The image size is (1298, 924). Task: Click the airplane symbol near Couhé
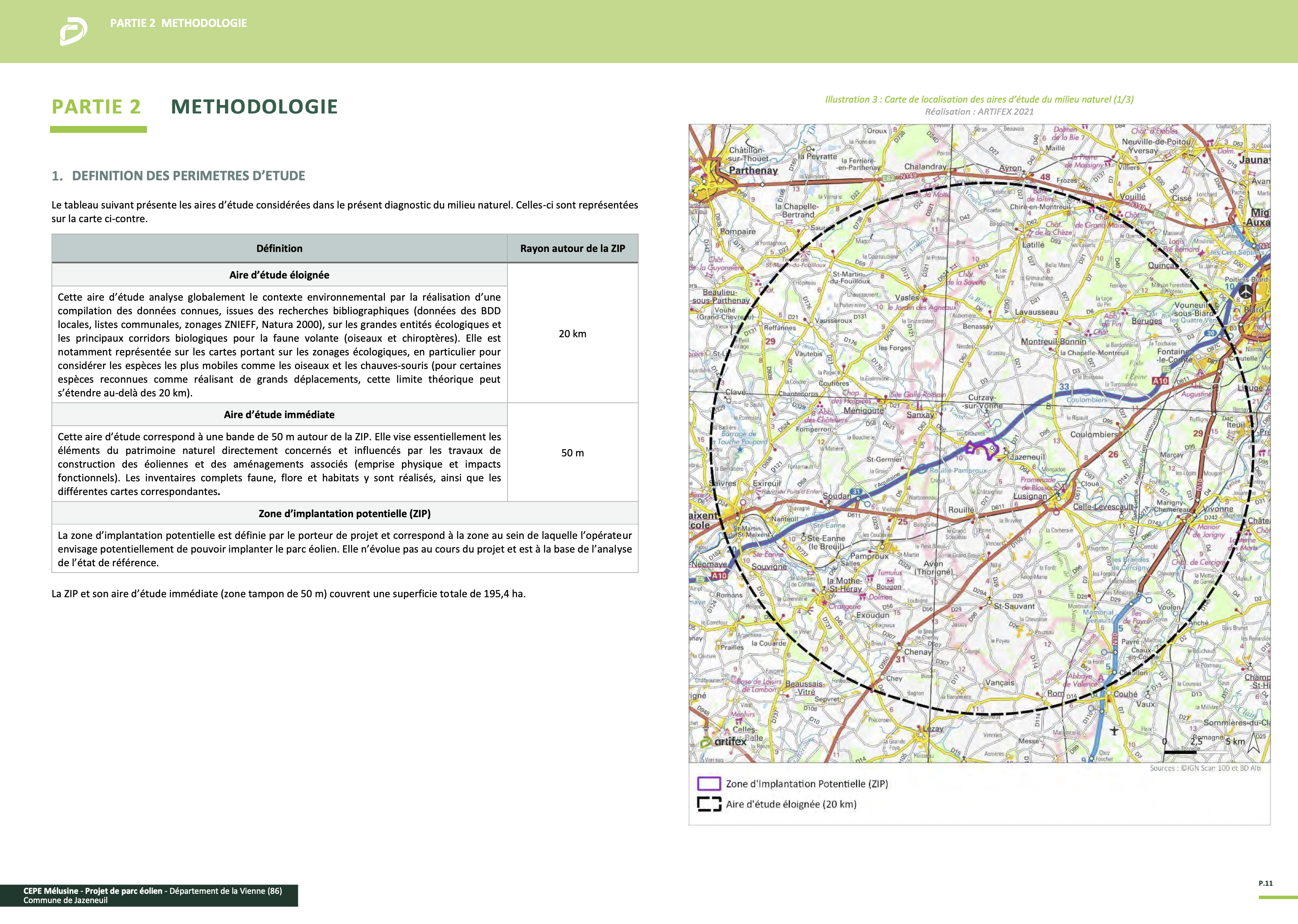(x=1114, y=730)
